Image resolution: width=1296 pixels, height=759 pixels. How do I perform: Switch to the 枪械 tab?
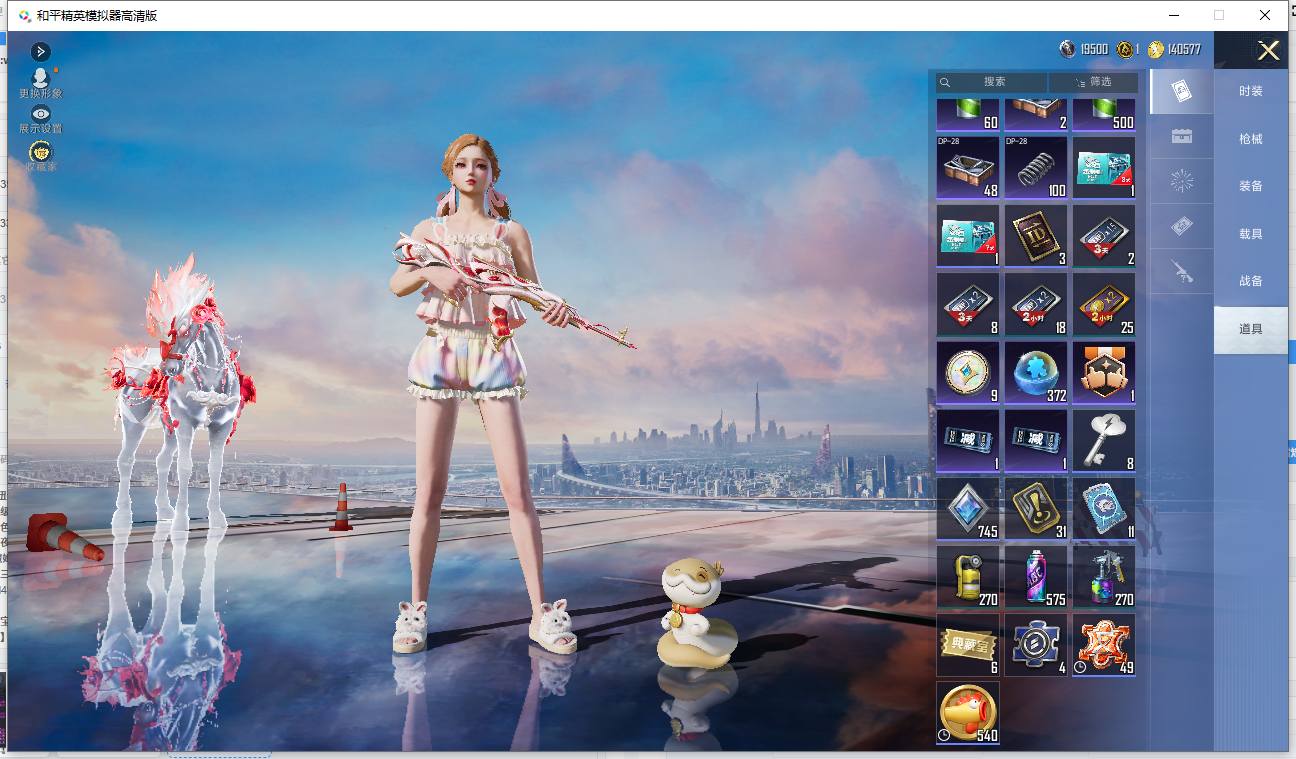coord(1250,139)
